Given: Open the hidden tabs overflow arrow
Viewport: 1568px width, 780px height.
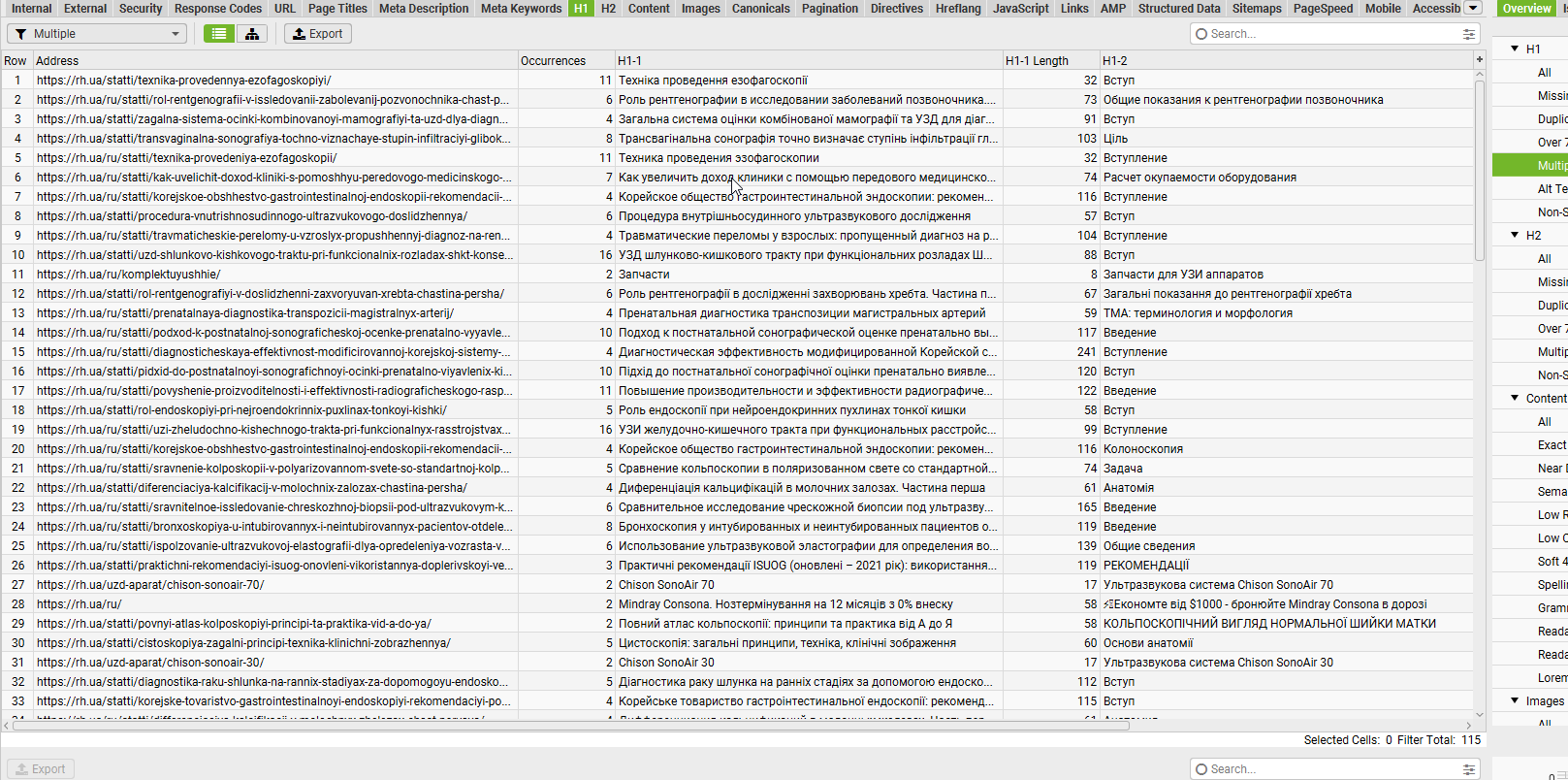Looking at the screenshot, I should pos(1473,8).
